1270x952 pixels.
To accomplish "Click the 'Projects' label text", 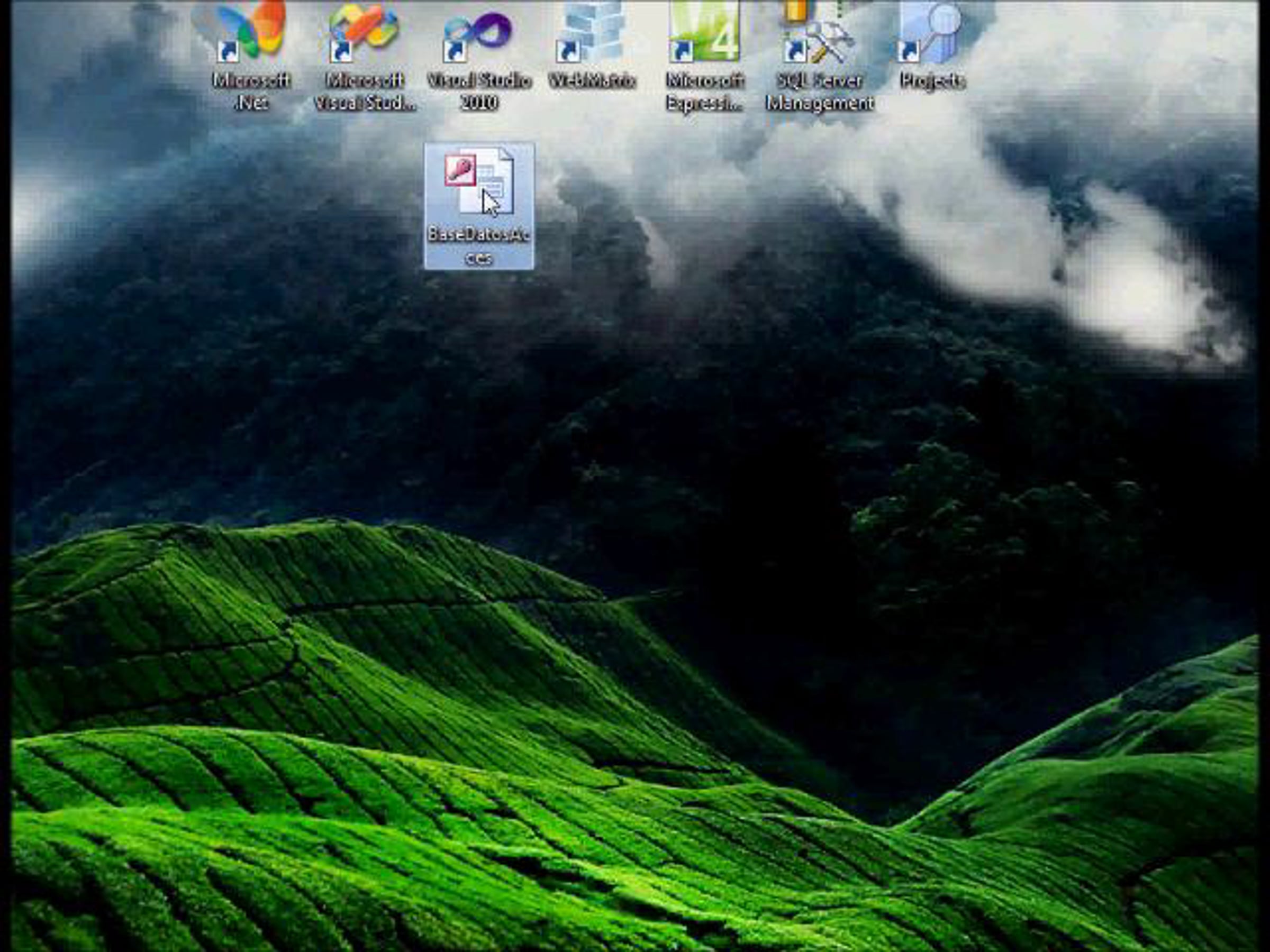I will pyautogui.click(x=932, y=81).
